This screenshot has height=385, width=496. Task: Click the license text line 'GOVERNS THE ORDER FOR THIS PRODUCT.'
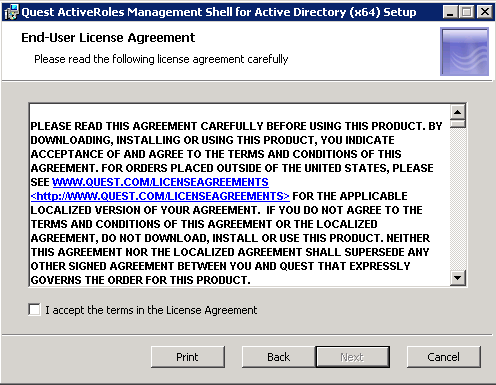coord(140,280)
